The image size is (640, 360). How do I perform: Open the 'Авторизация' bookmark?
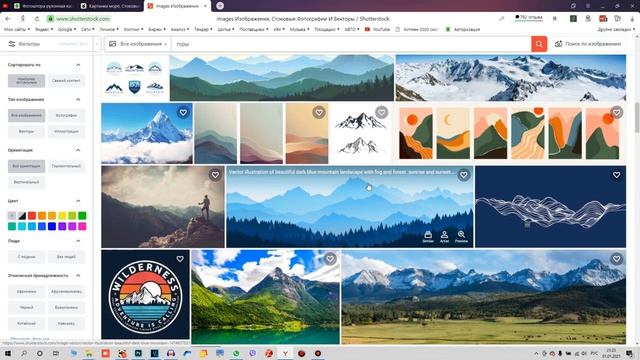463,29
